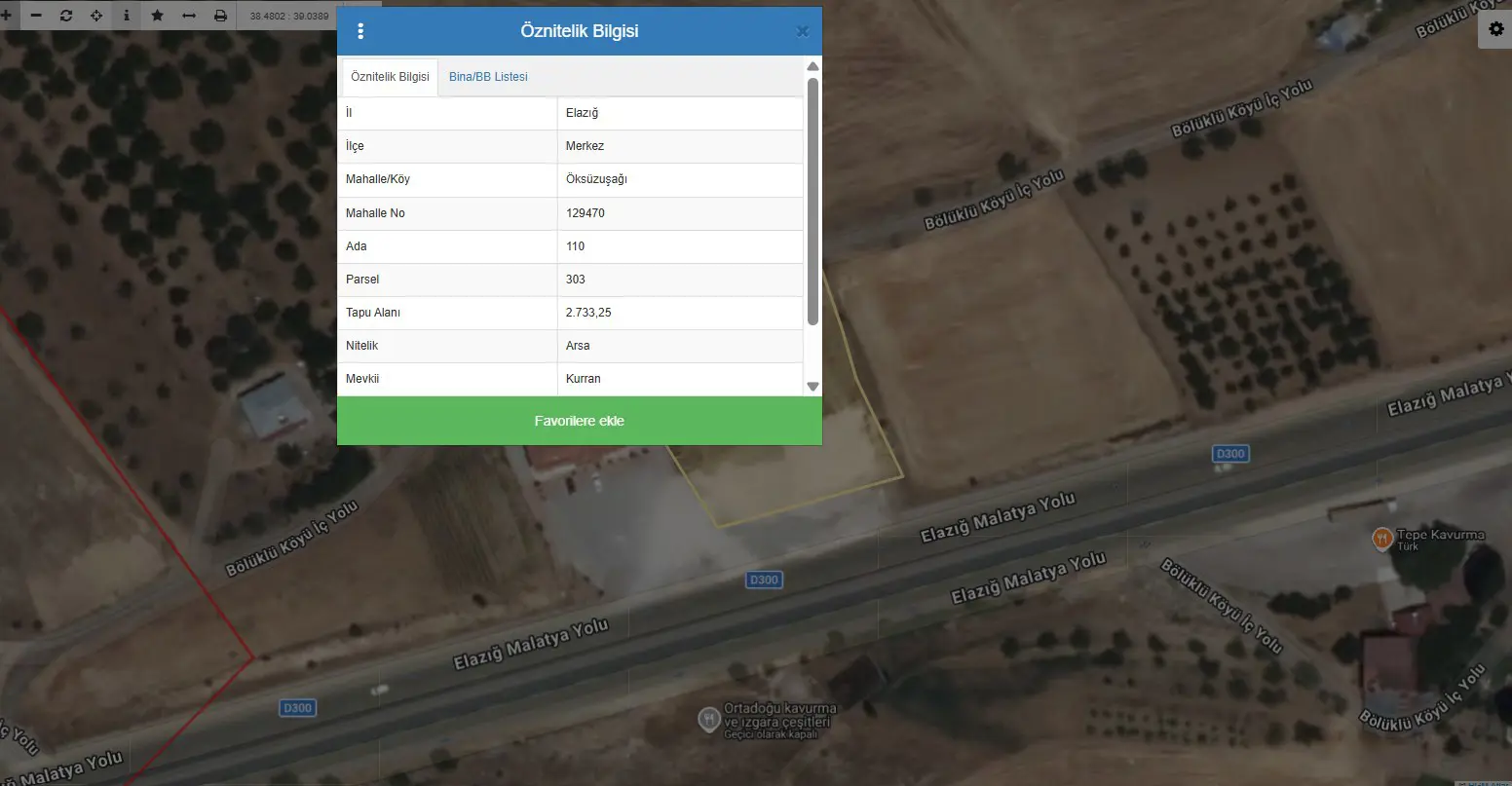
Task: Click scrollbar up arrow in dialog
Action: pos(813,66)
